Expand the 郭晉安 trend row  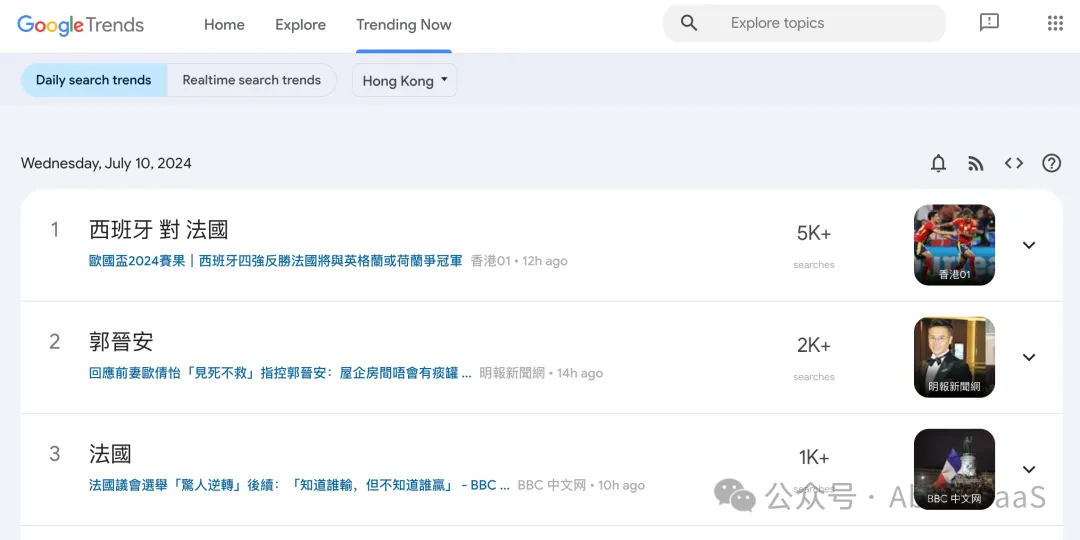point(1028,357)
